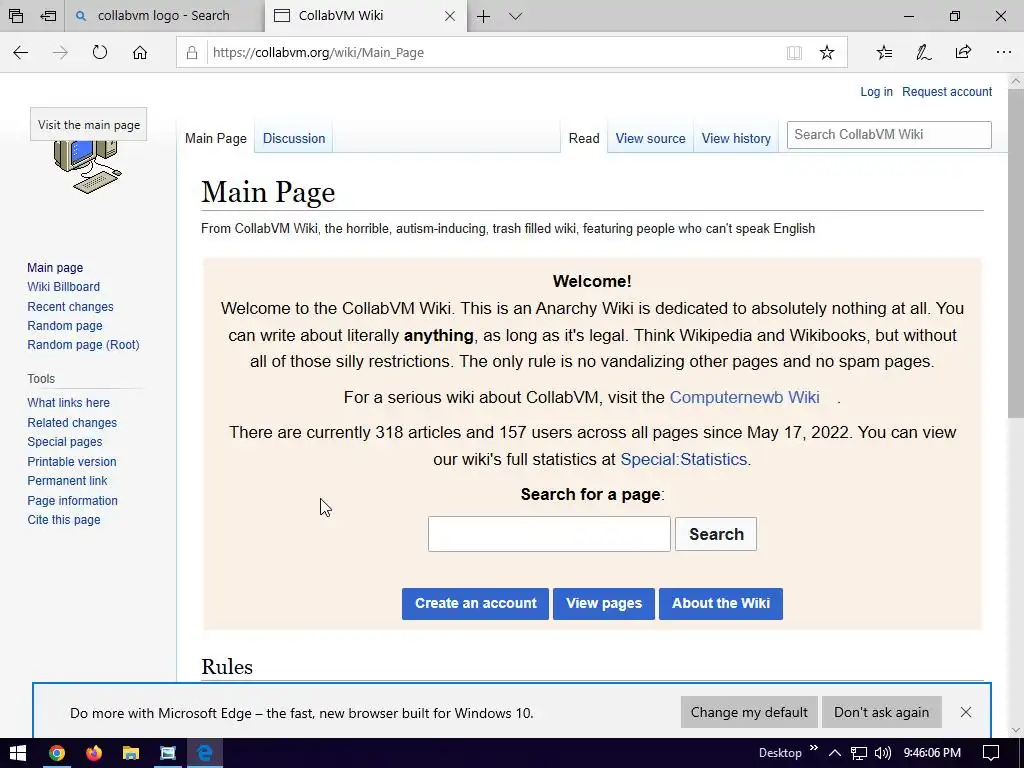Screen dimensions: 1024x768
Task: Open the Windows Start menu
Action: 18,753
